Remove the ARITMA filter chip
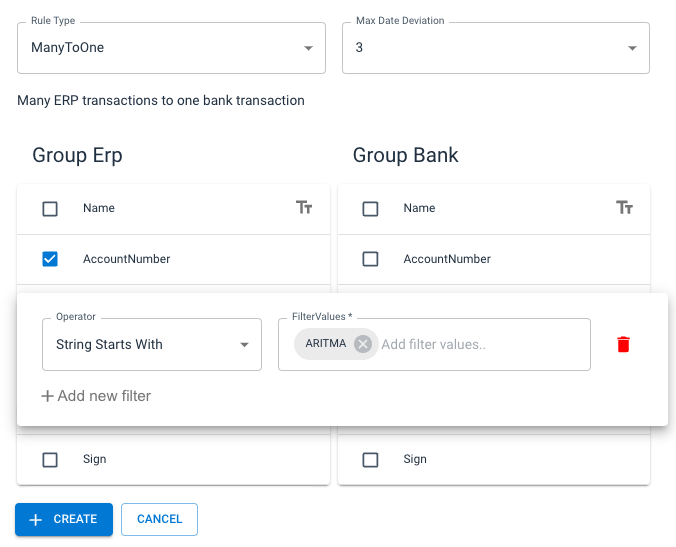This screenshot has width=676, height=547. coord(363,344)
